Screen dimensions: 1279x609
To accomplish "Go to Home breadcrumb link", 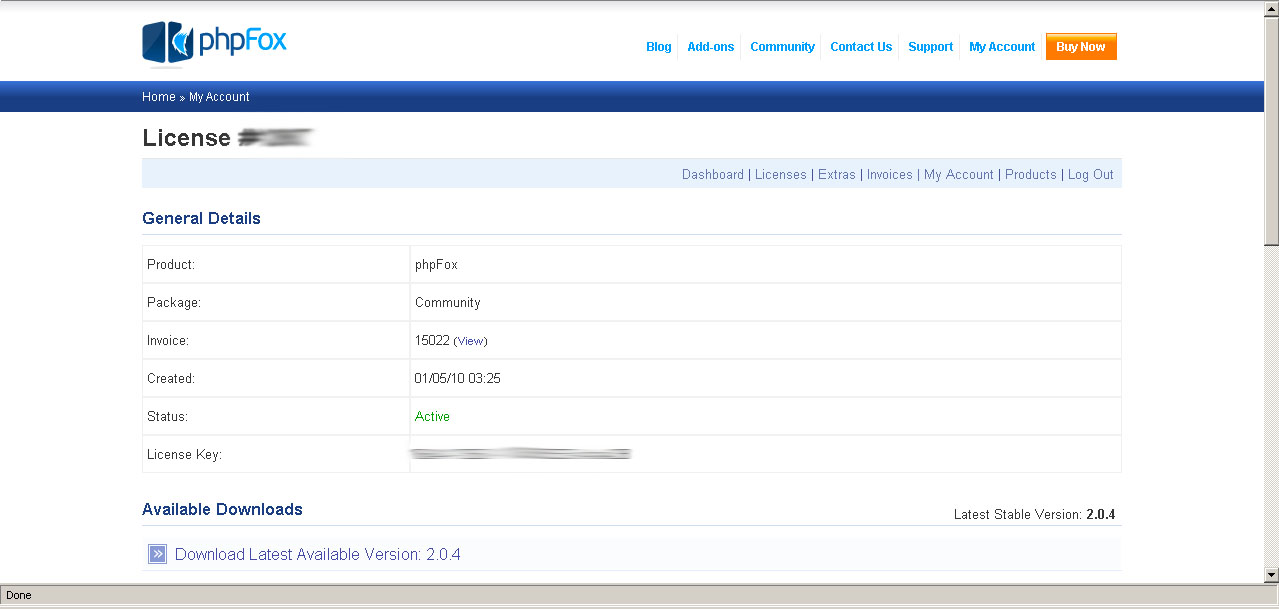I will (x=159, y=97).
